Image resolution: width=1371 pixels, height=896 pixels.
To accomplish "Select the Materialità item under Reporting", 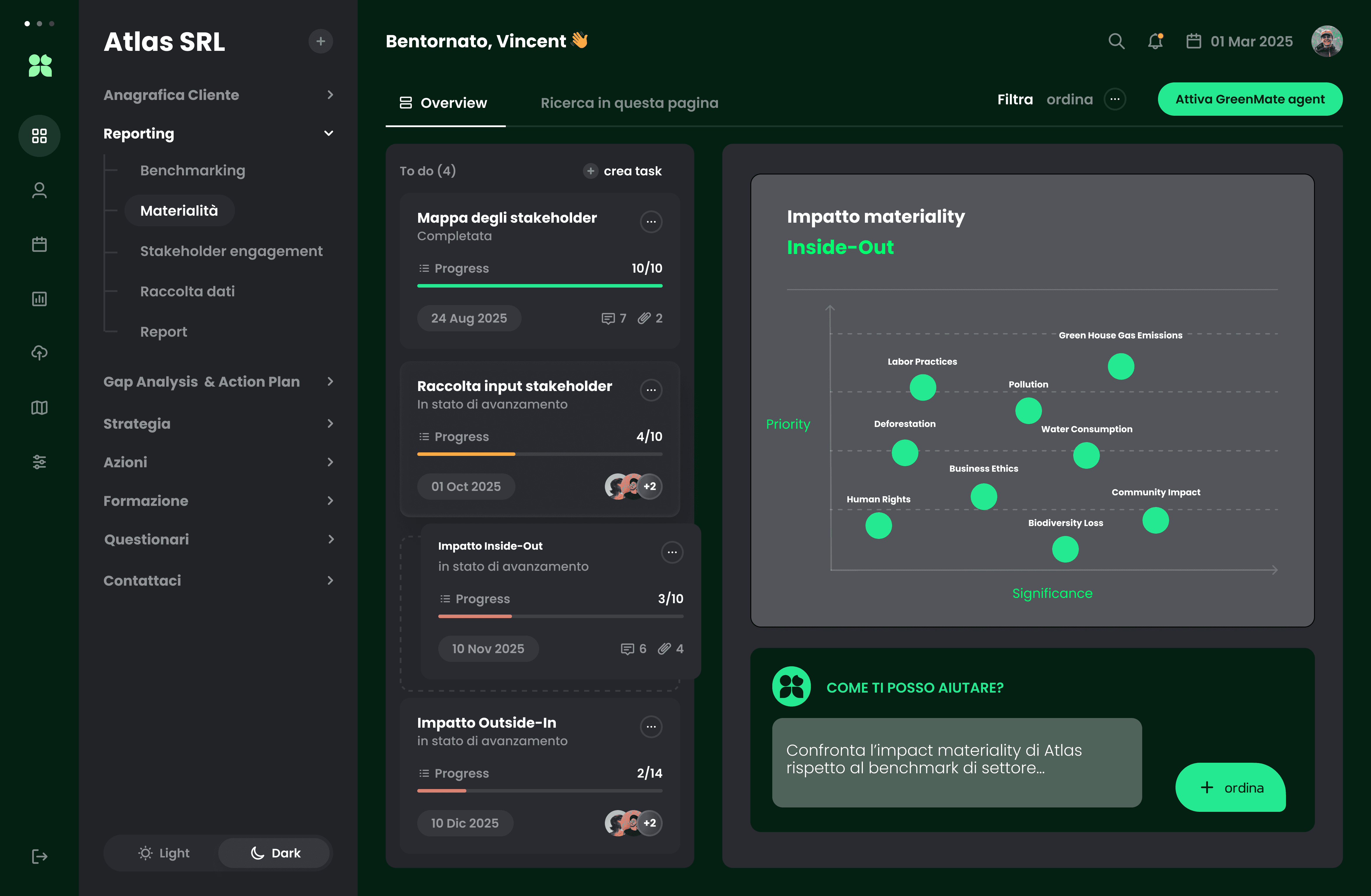I will [179, 210].
